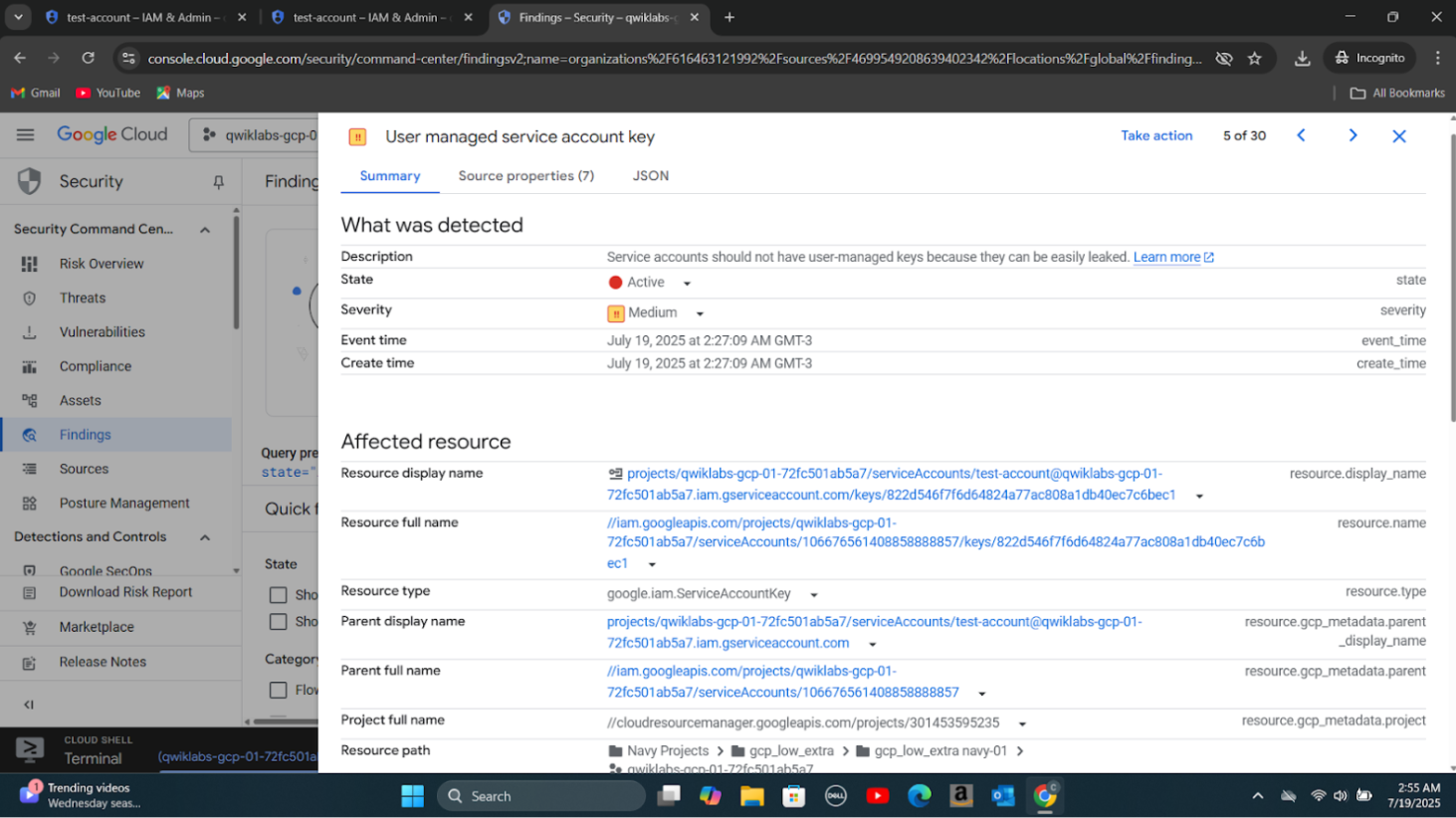Go to previous finding arrow
Image resolution: width=1456 pixels, height=818 pixels.
click(x=1301, y=135)
